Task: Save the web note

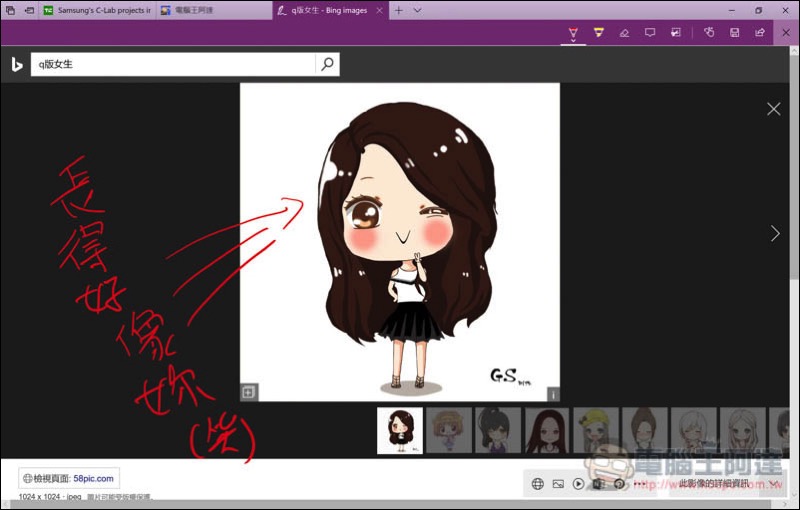Action: pos(734,33)
